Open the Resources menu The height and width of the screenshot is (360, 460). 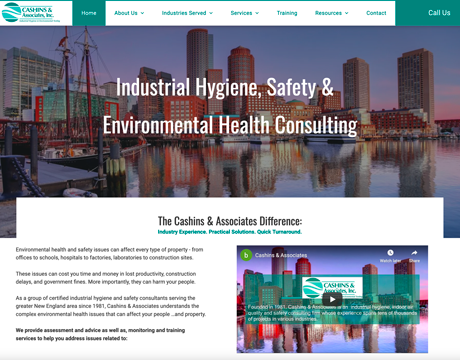click(328, 13)
